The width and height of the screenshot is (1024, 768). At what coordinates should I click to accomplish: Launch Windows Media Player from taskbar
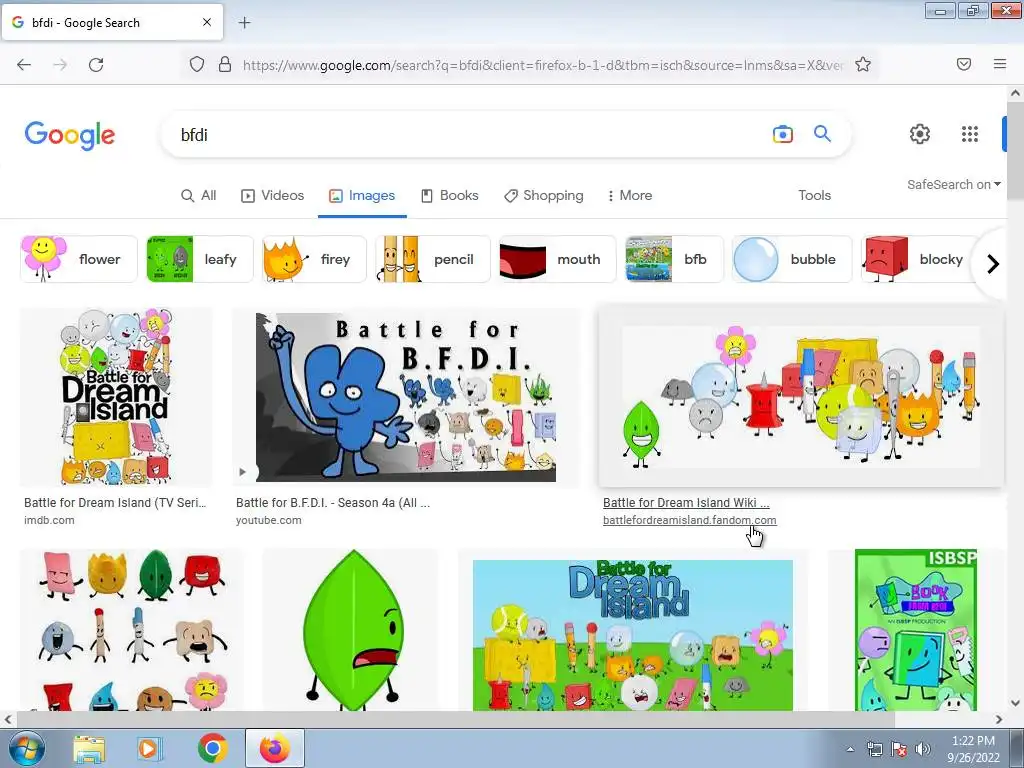148,748
